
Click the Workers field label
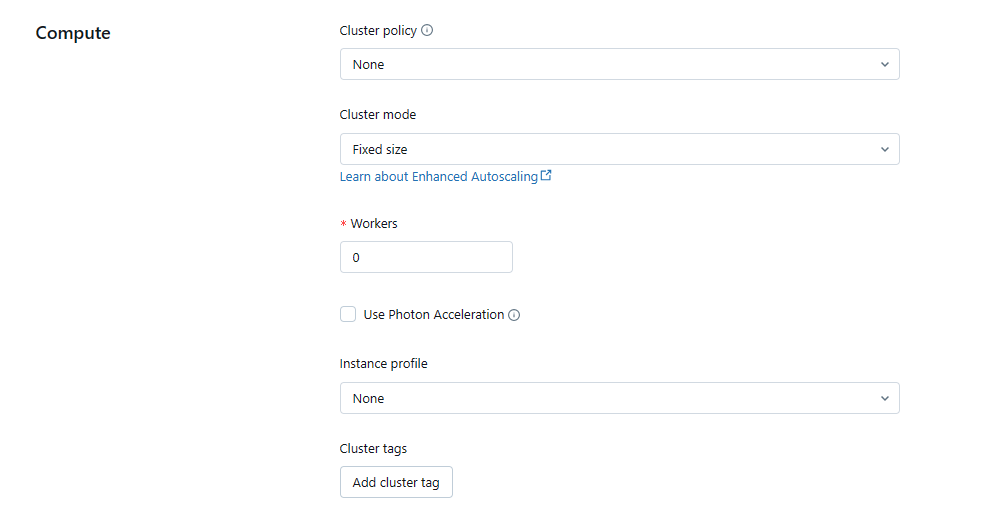click(x=374, y=224)
